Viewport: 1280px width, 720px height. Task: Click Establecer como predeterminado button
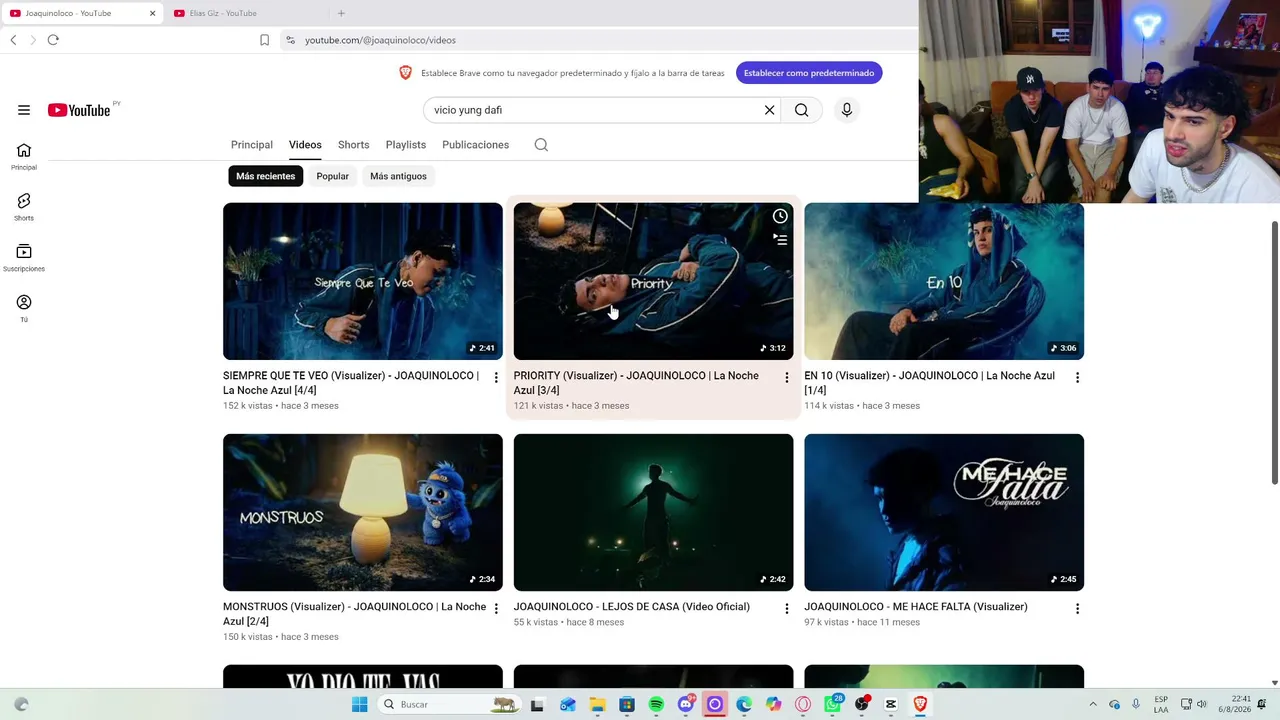(809, 73)
